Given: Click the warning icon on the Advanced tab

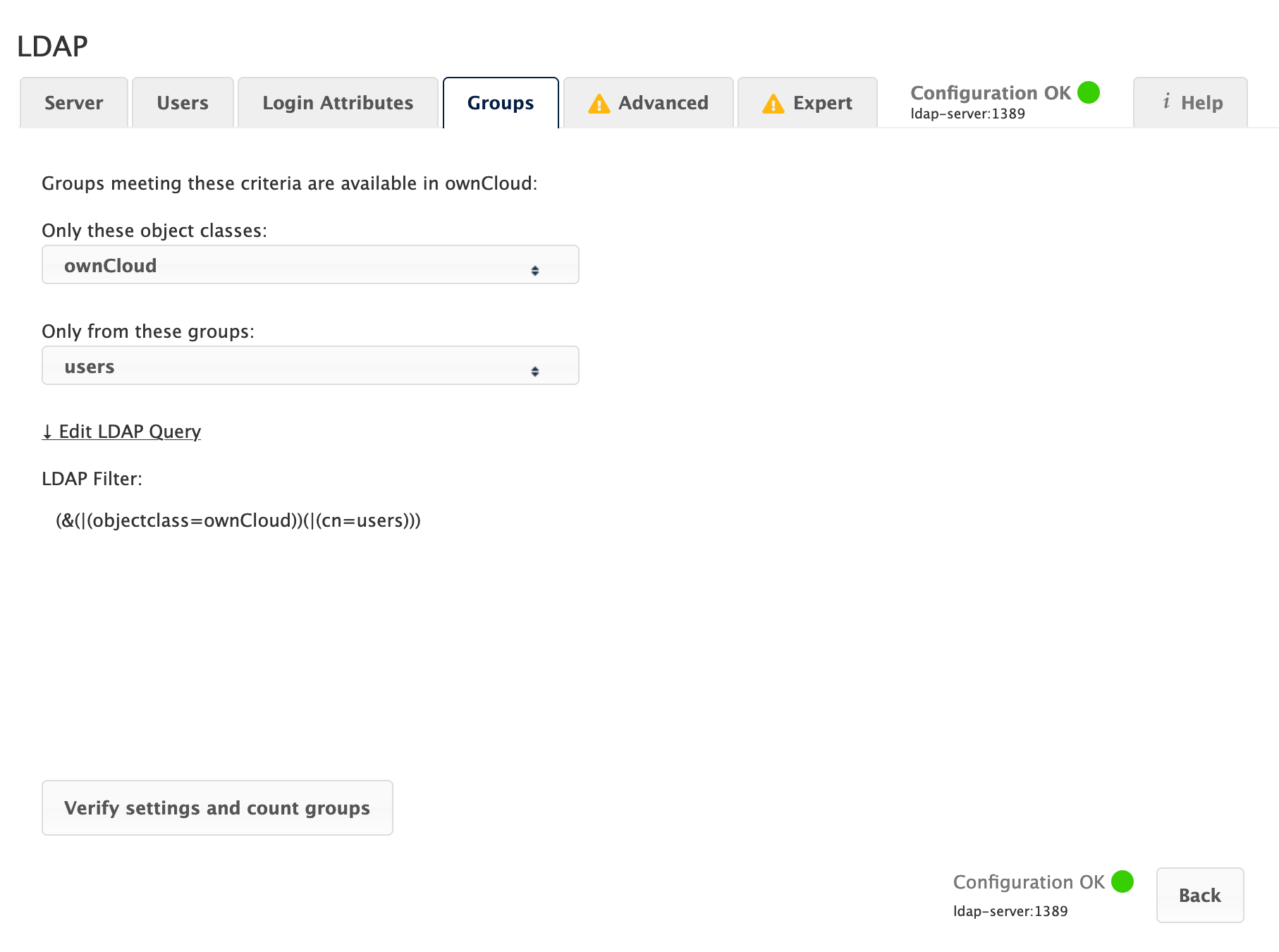Looking at the screenshot, I should pos(599,103).
